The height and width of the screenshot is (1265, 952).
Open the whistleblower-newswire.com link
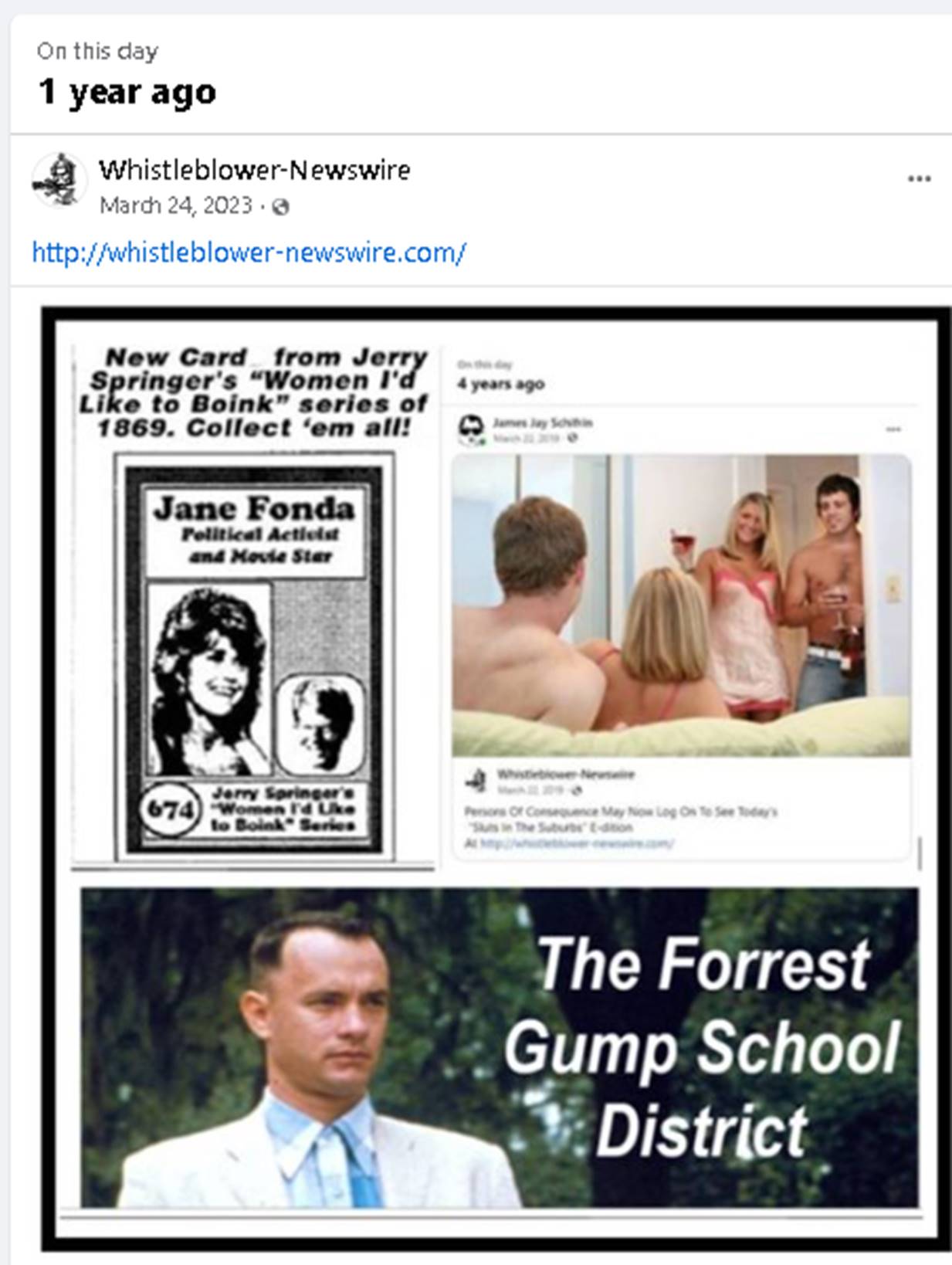249,253
